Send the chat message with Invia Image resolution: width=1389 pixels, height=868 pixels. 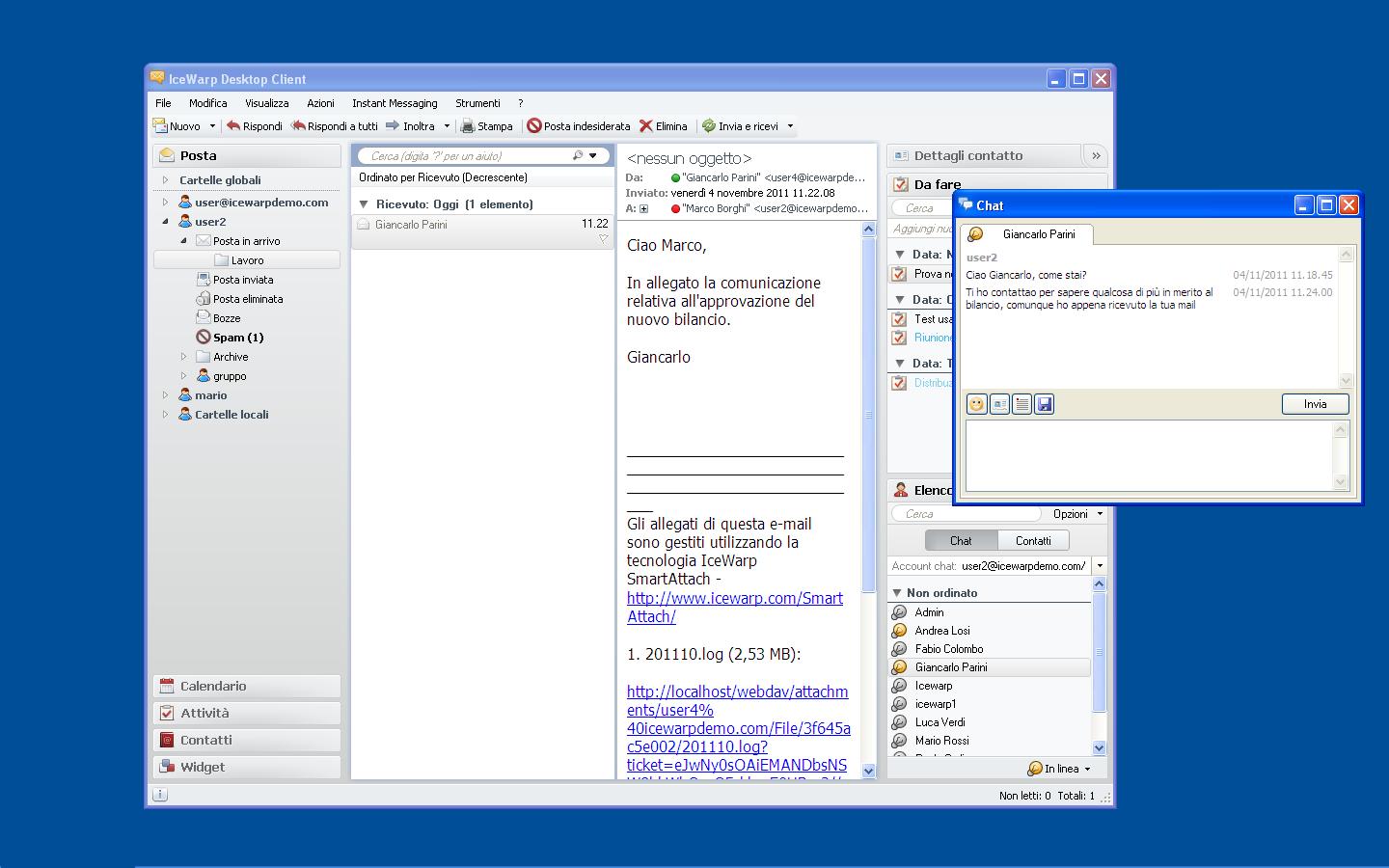[x=1315, y=404]
